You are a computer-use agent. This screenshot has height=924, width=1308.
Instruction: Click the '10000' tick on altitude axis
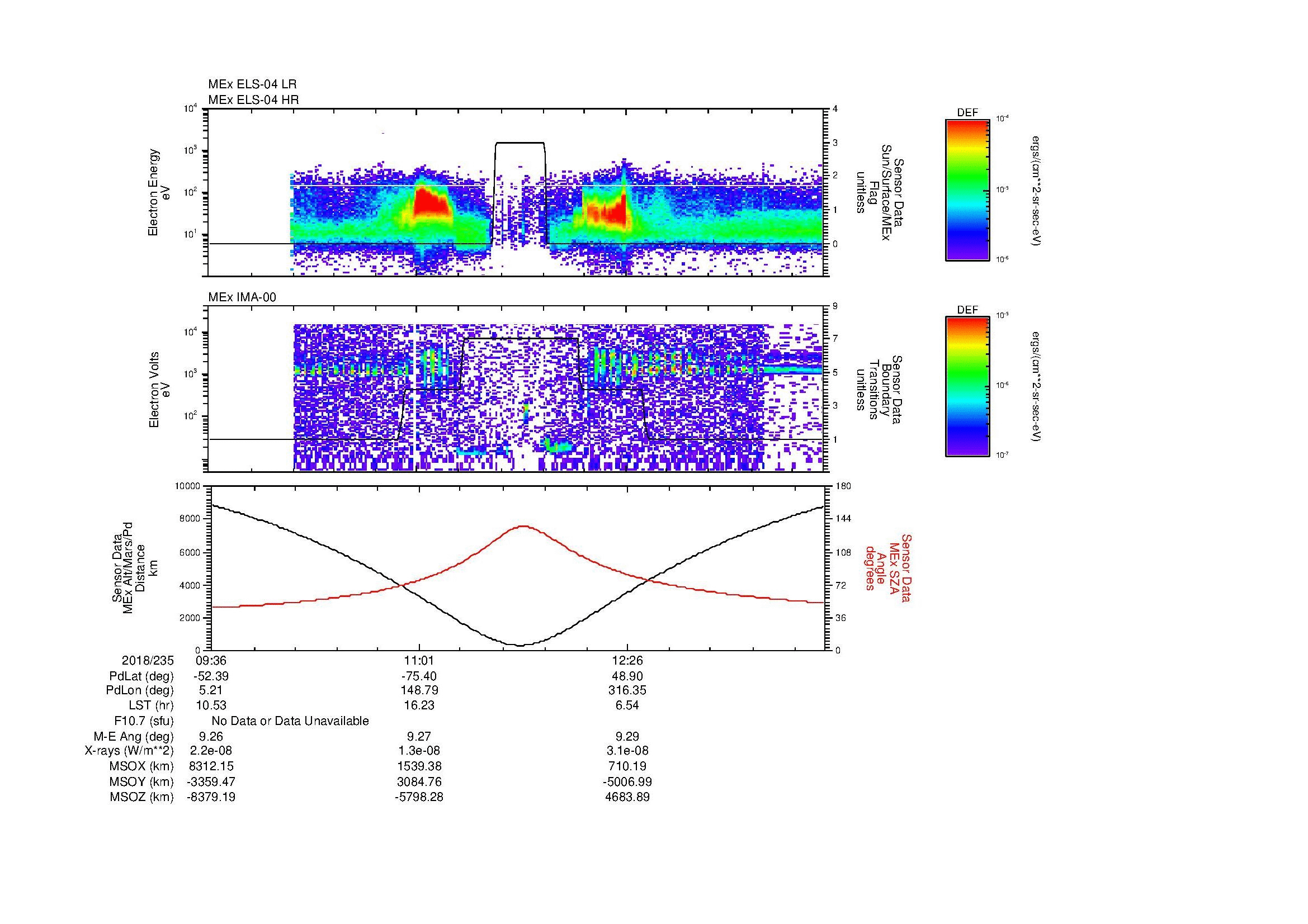188,486
